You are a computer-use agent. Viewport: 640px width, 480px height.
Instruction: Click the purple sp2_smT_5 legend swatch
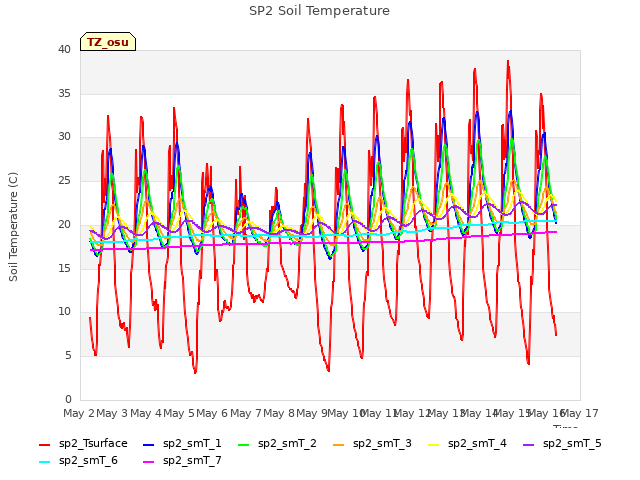(x=529, y=444)
